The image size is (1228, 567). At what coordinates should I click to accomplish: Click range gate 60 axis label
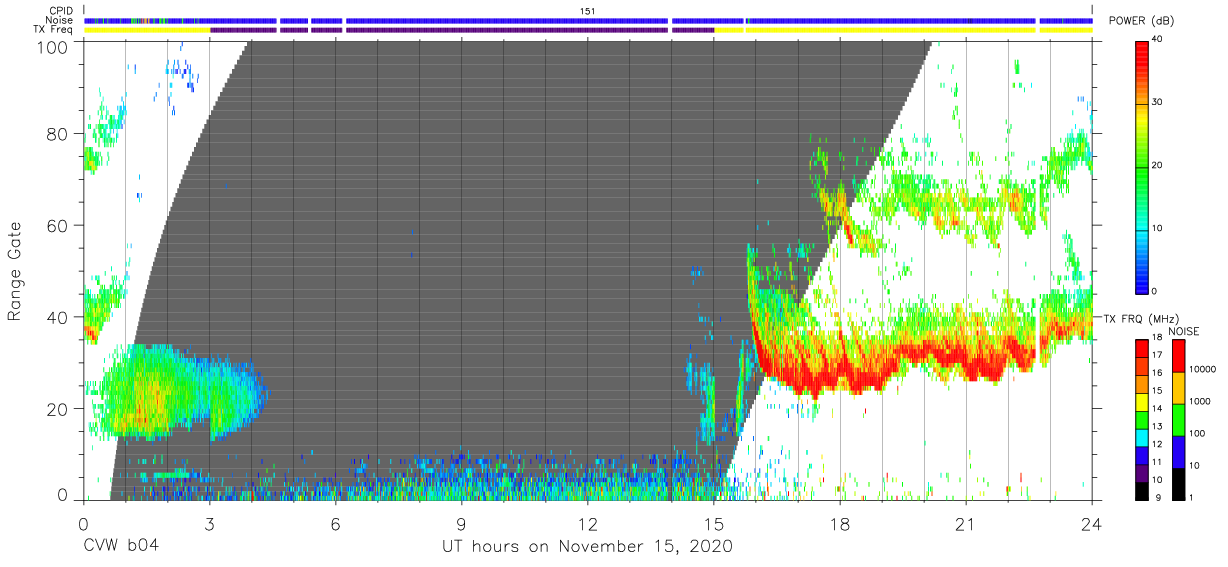[57, 225]
